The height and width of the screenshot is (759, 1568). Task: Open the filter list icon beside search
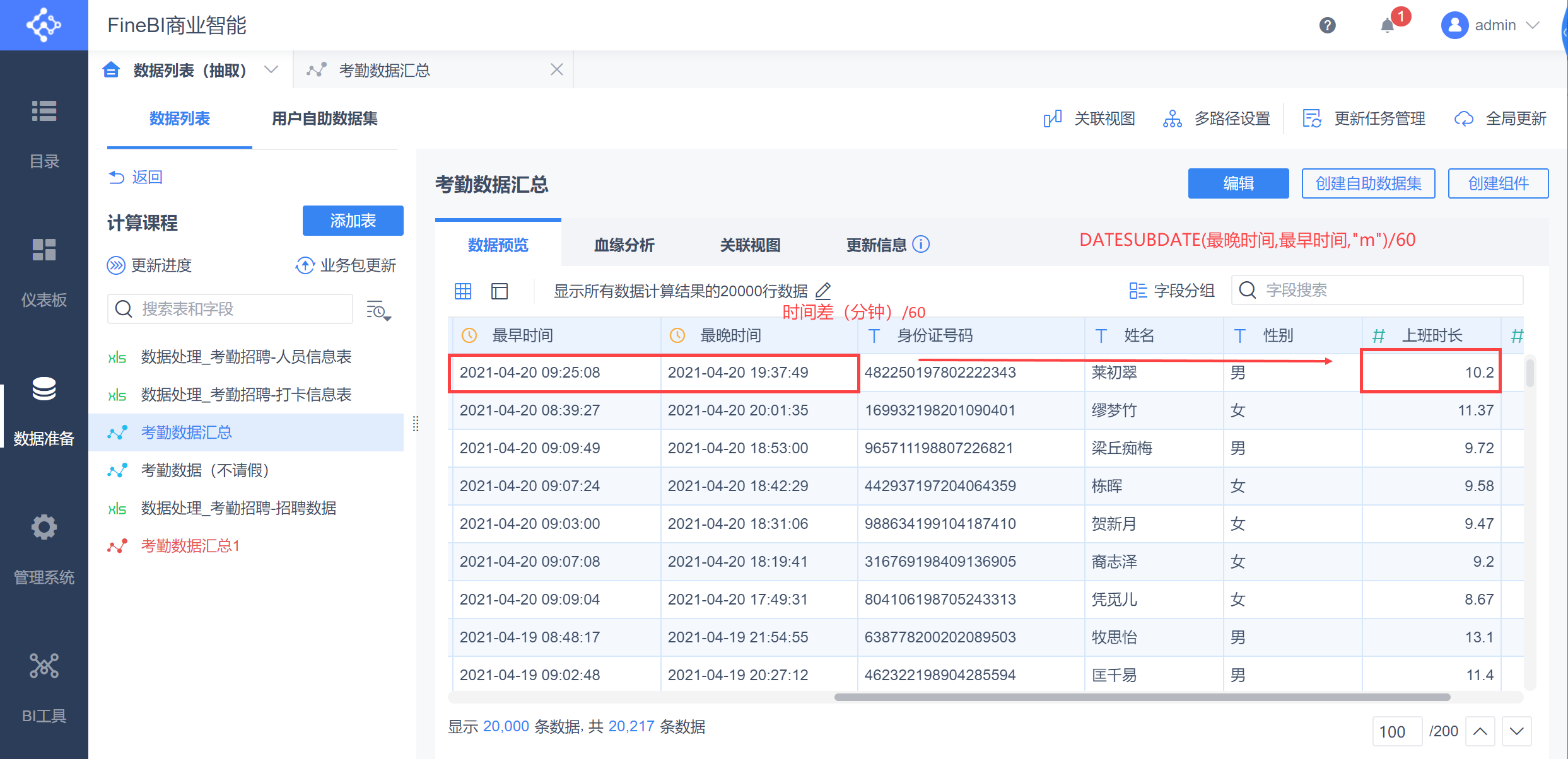pyautogui.click(x=378, y=310)
